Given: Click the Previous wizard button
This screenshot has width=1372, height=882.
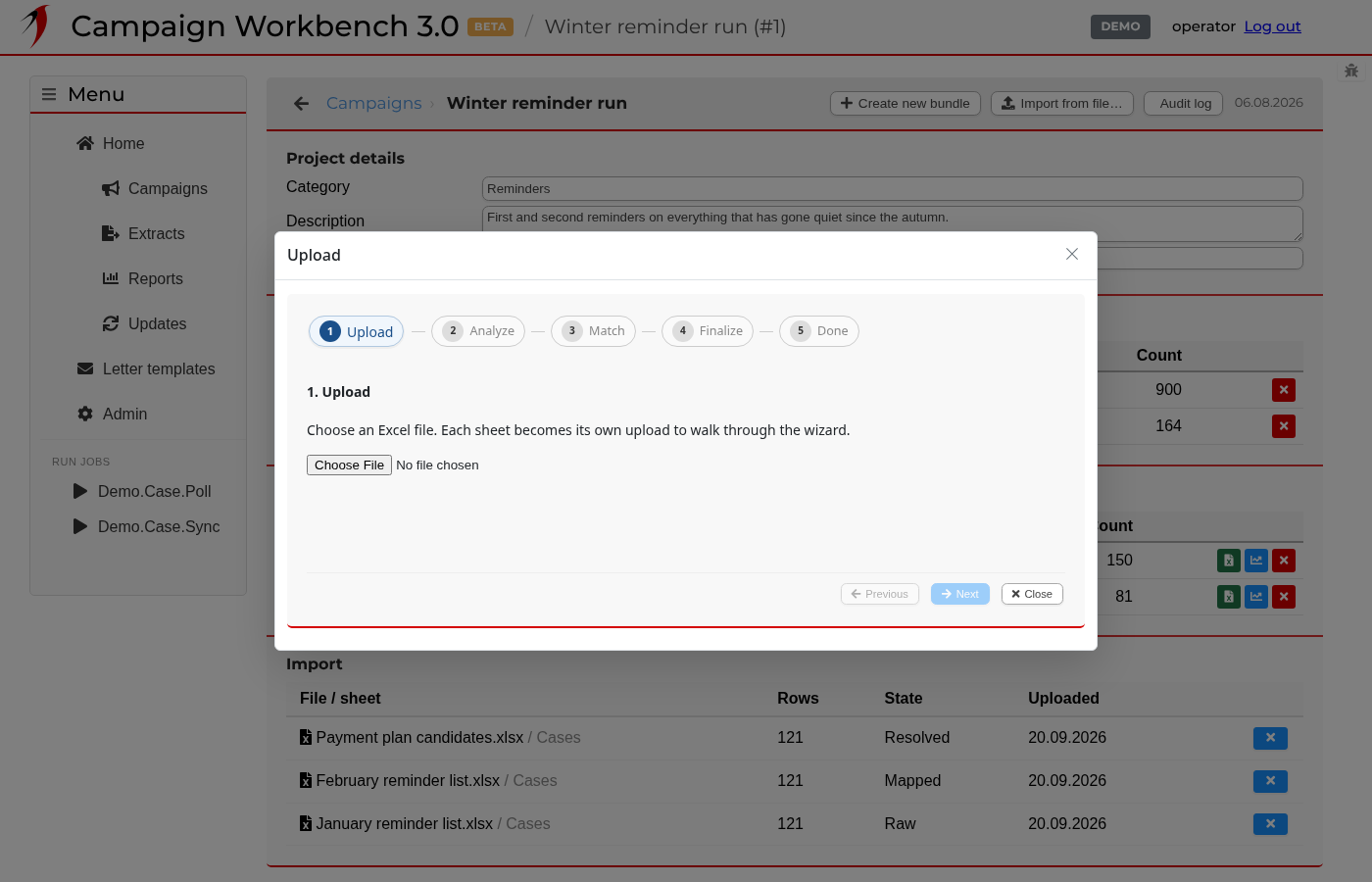Looking at the screenshot, I should click(880, 594).
